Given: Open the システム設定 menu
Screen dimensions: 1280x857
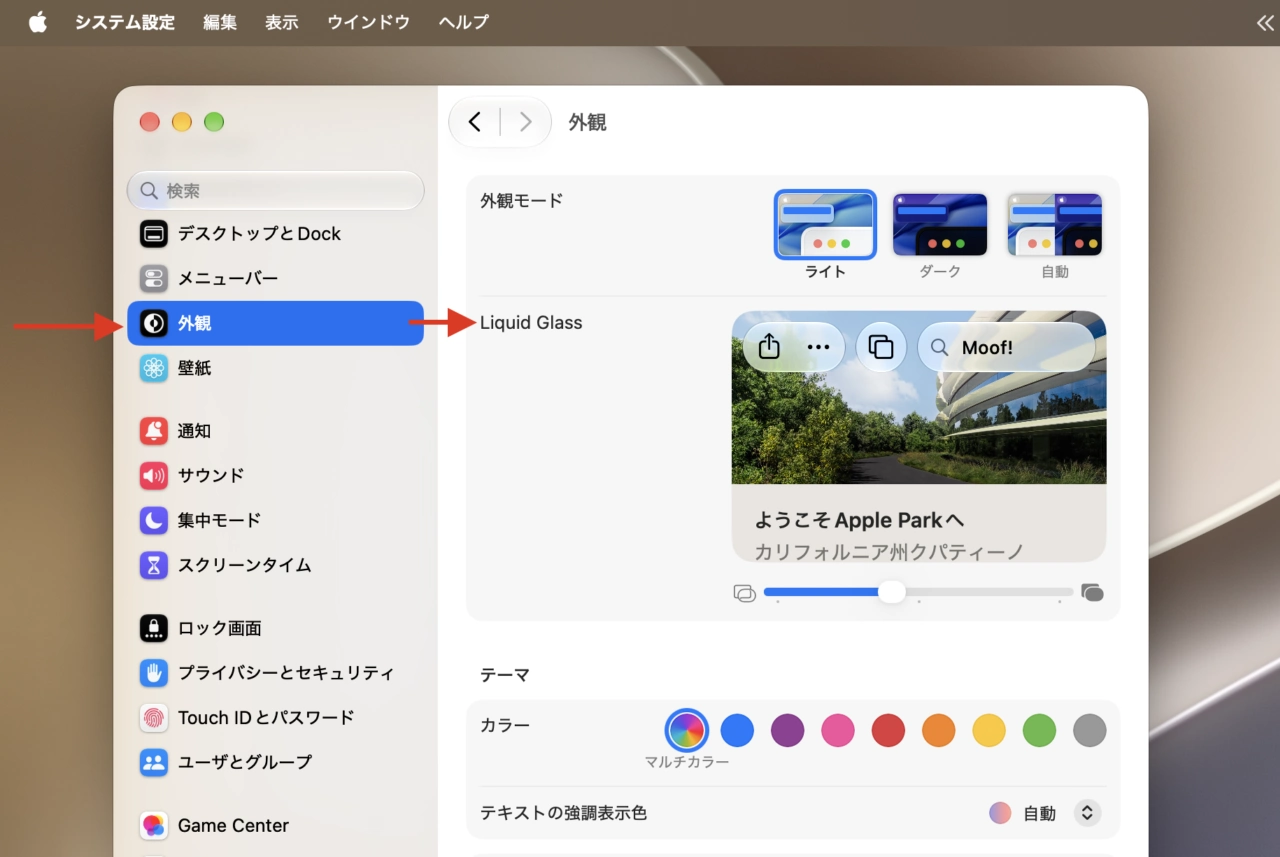Looking at the screenshot, I should (125, 22).
